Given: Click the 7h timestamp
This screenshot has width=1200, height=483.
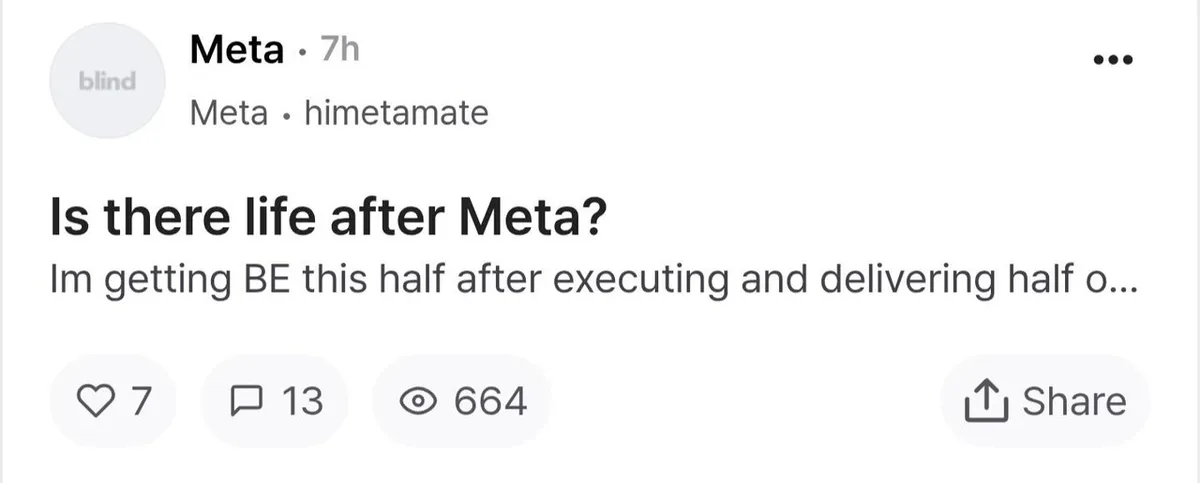Looking at the screenshot, I should 336,50.
